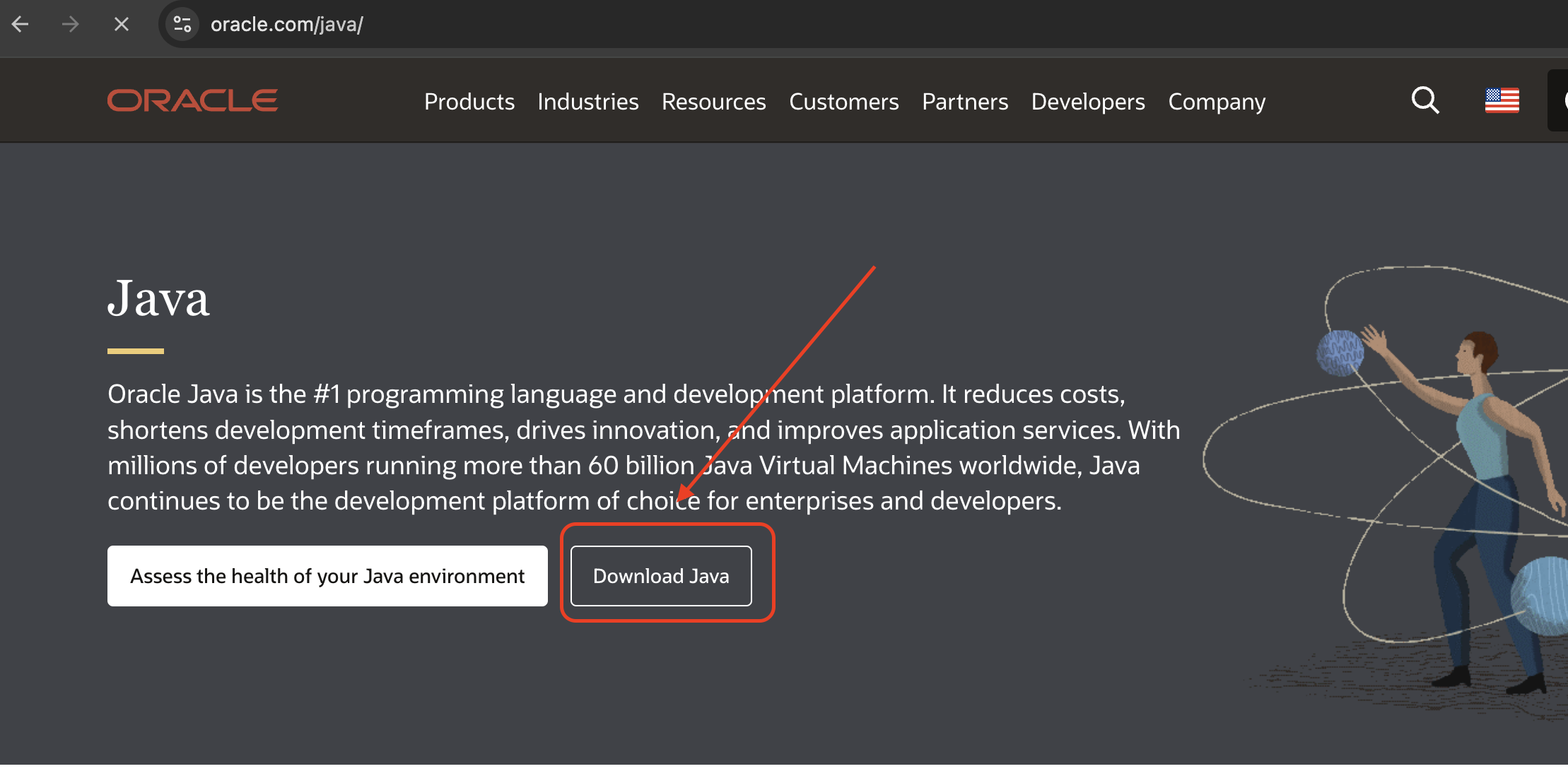Open the country selector US flag icon
This screenshot has width=1568, height=776.
(1502, 100)
